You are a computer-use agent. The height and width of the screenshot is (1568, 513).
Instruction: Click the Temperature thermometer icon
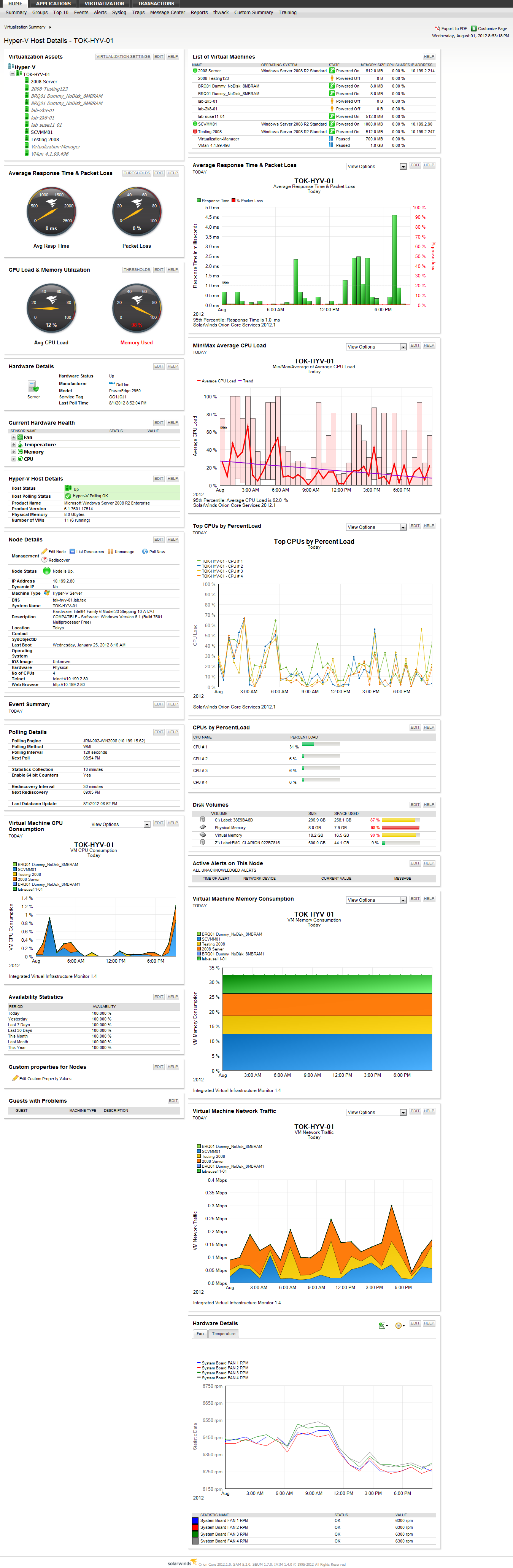[20, 444]
